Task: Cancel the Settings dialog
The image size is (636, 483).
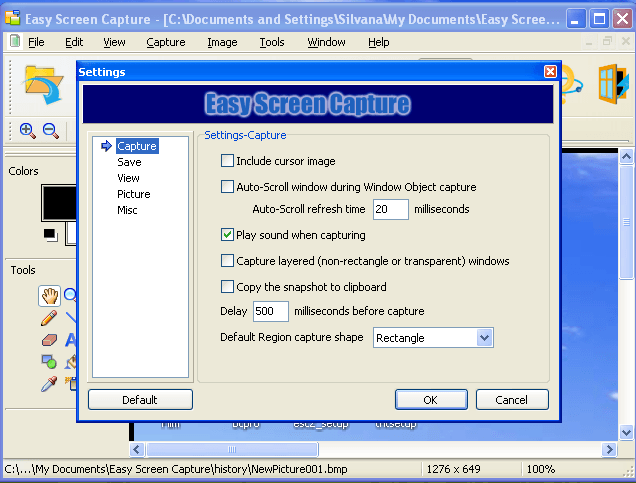Action: (x=512, y=400)
